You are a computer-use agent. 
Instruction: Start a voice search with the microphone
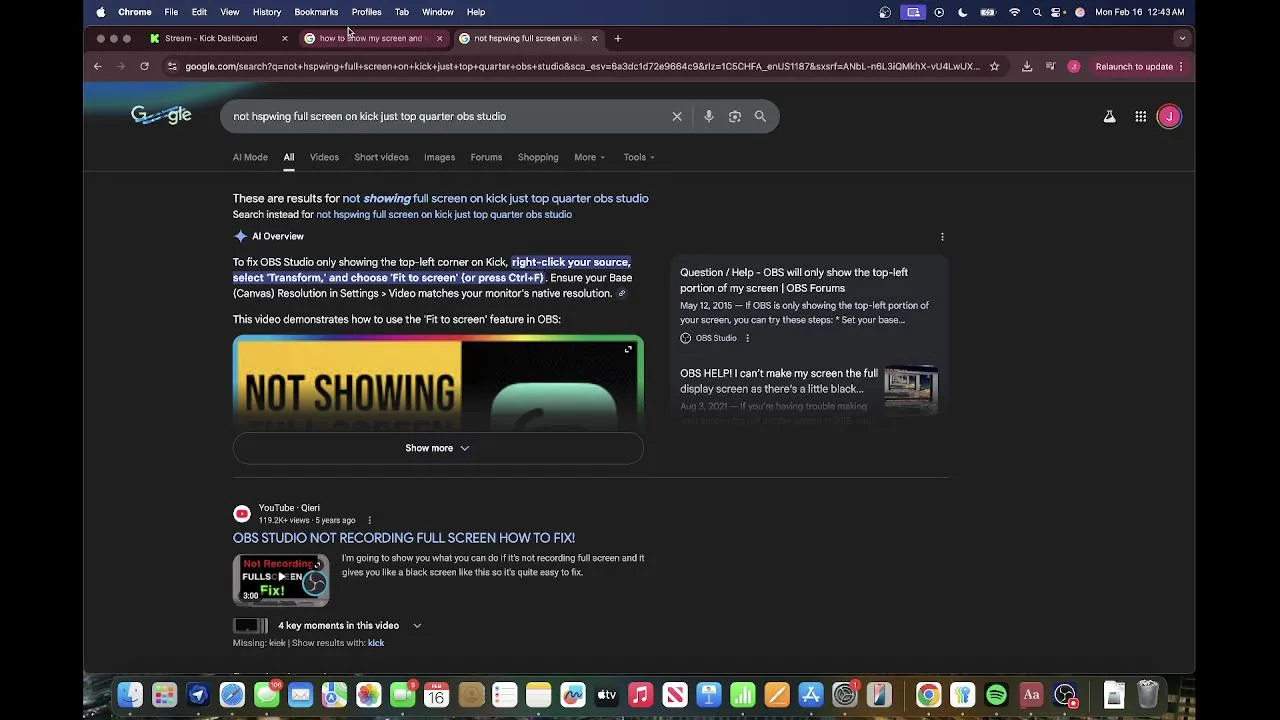708,116
